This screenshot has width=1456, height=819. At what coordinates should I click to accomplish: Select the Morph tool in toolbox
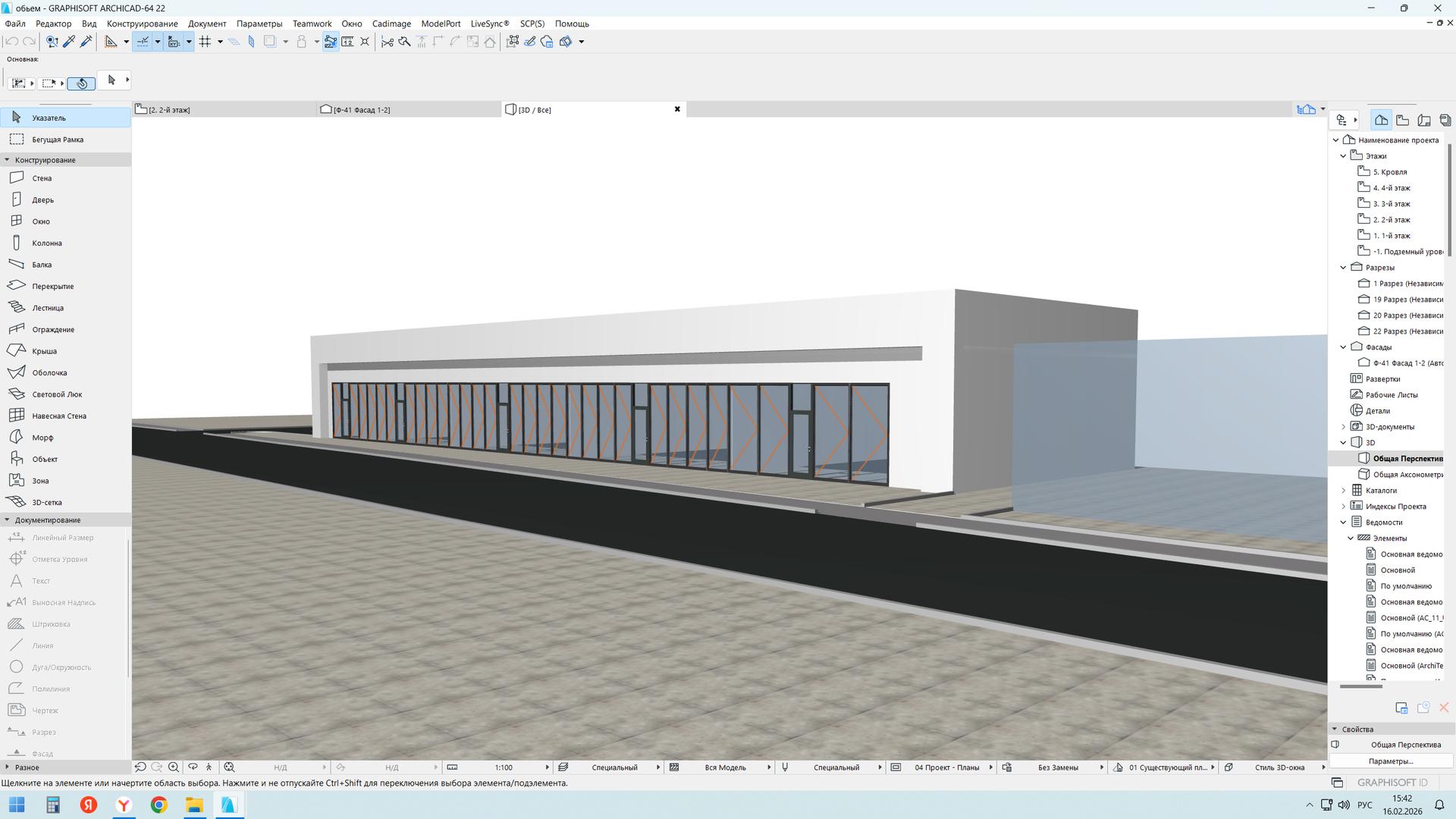42,438
